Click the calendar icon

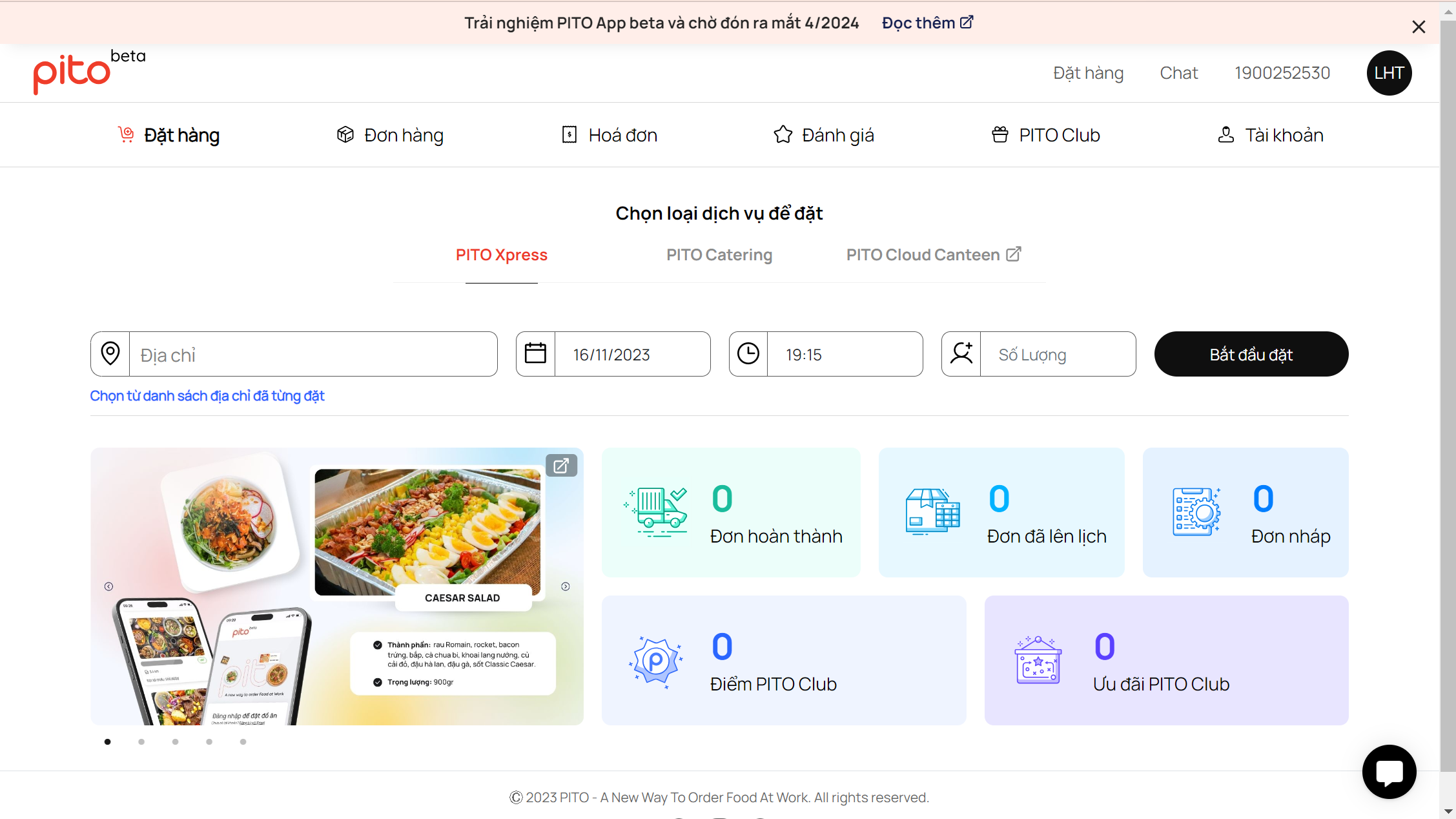pos(535,354)
